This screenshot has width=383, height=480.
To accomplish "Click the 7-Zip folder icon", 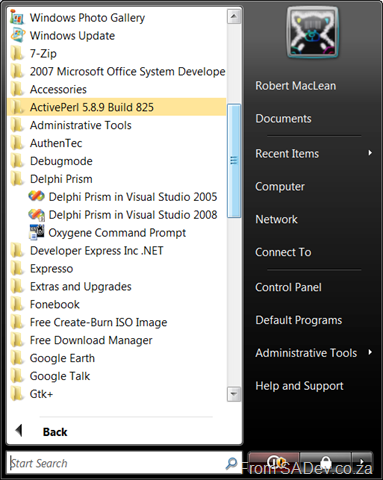I will coord(17,53).
